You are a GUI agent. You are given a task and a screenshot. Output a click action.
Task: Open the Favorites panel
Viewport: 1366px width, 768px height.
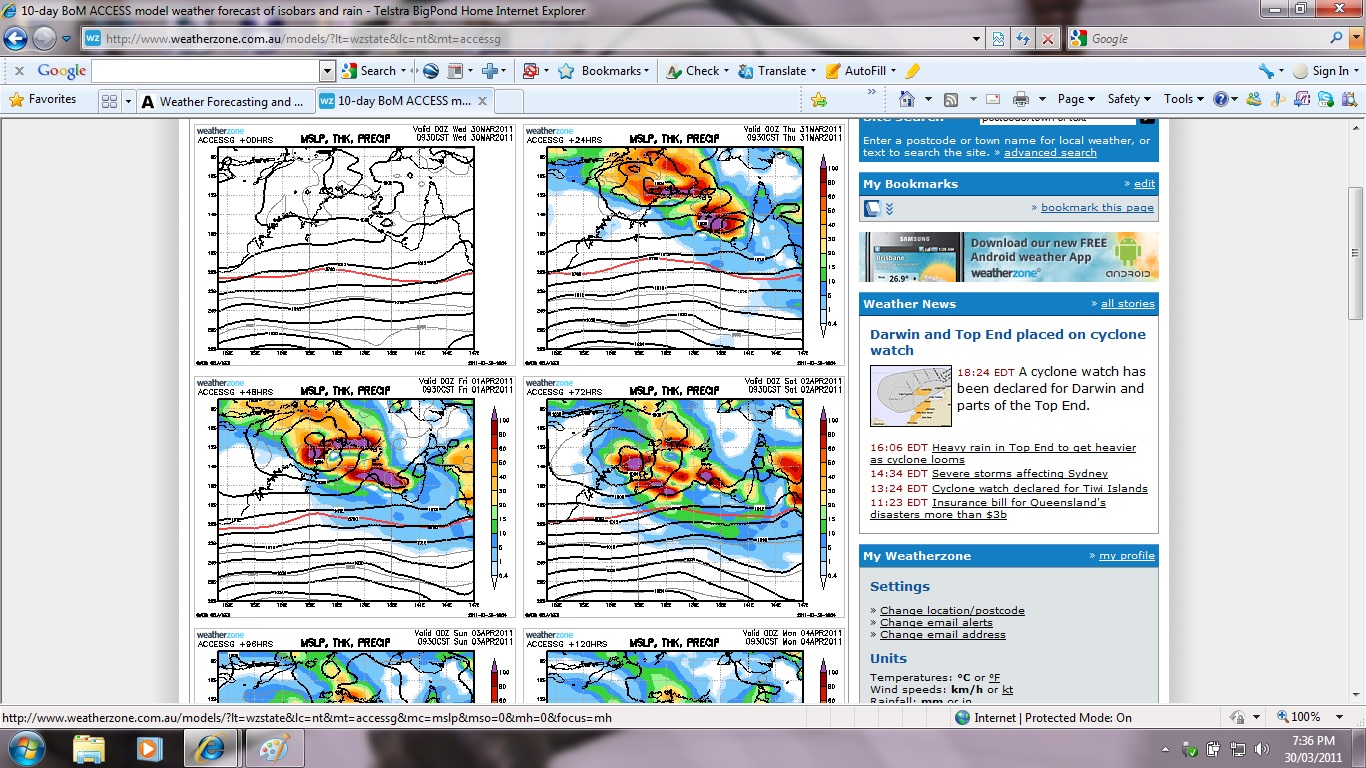(x=42, y=100)
